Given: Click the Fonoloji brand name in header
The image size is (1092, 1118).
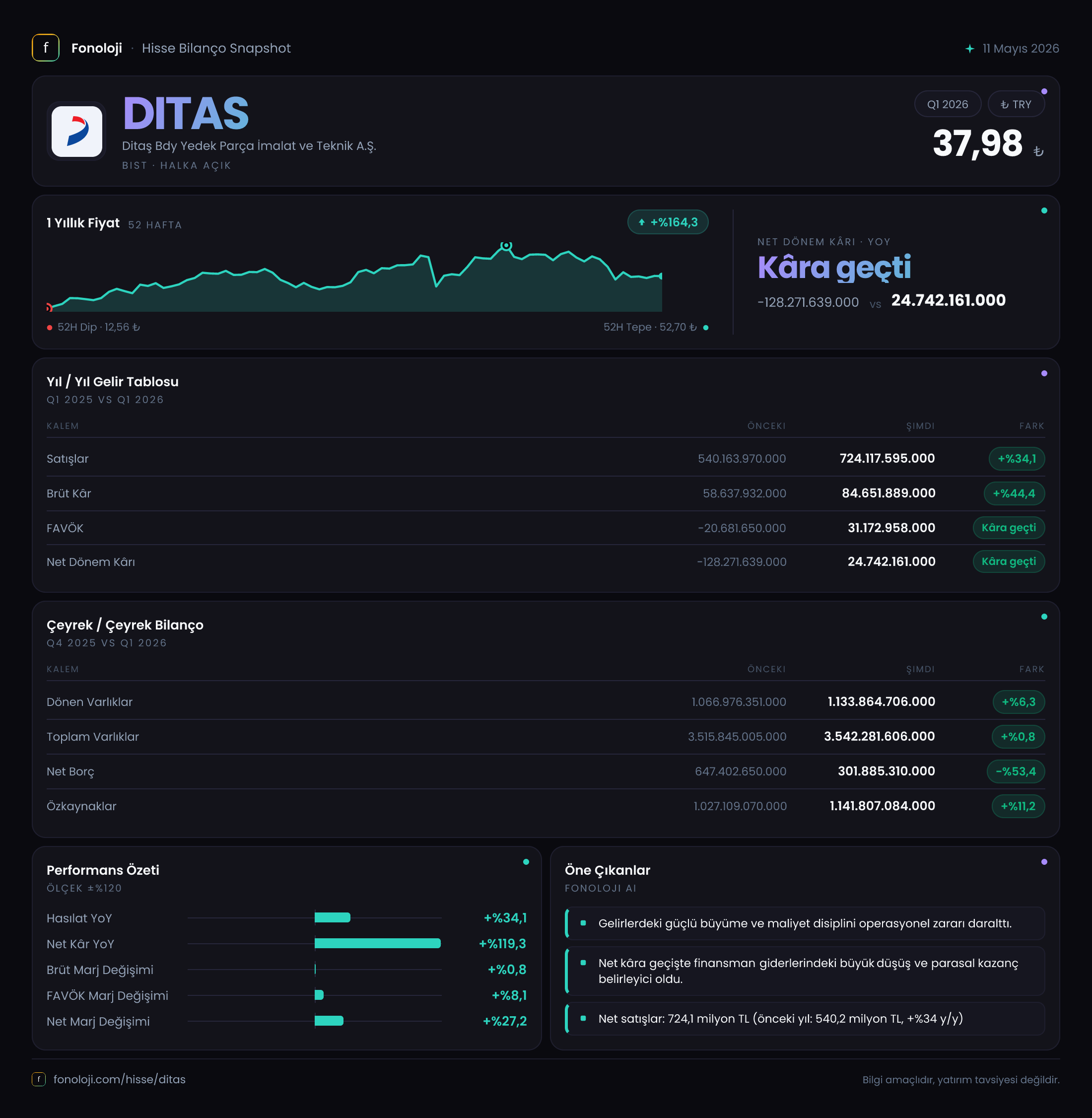Looking at the screenshot, I should [x=96, y=48].
